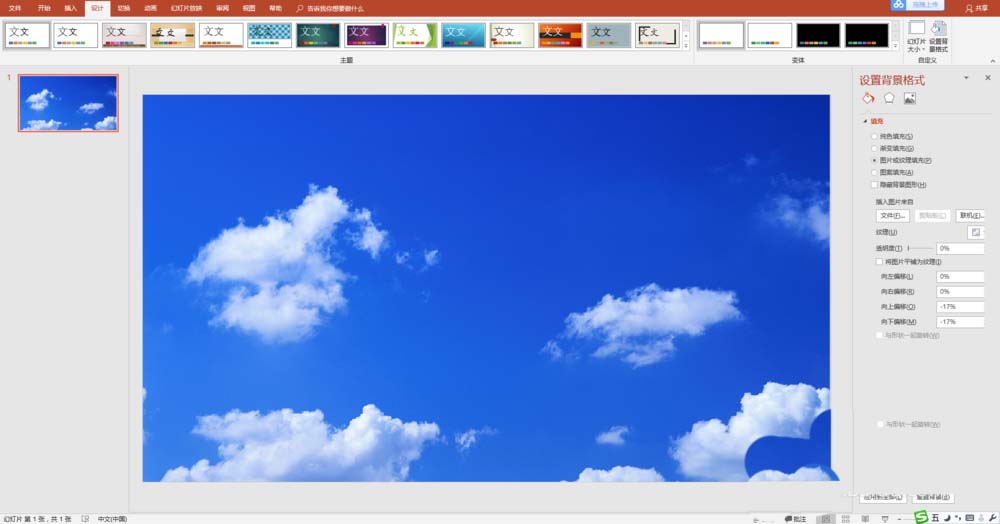Click the offset bottom -17% field

click(960, 323)
